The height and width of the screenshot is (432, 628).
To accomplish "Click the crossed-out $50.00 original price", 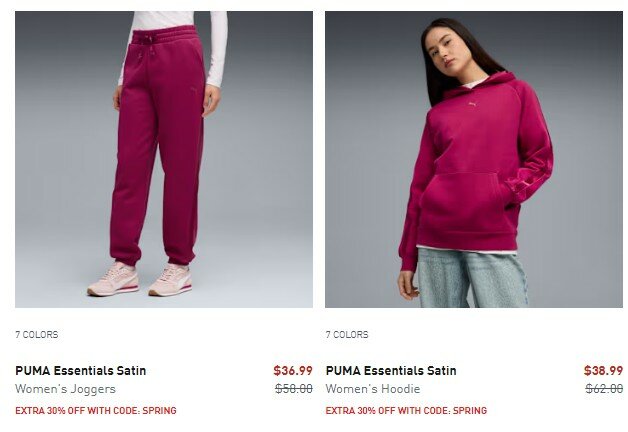I will pyautogui.click(x=294, y=388).
